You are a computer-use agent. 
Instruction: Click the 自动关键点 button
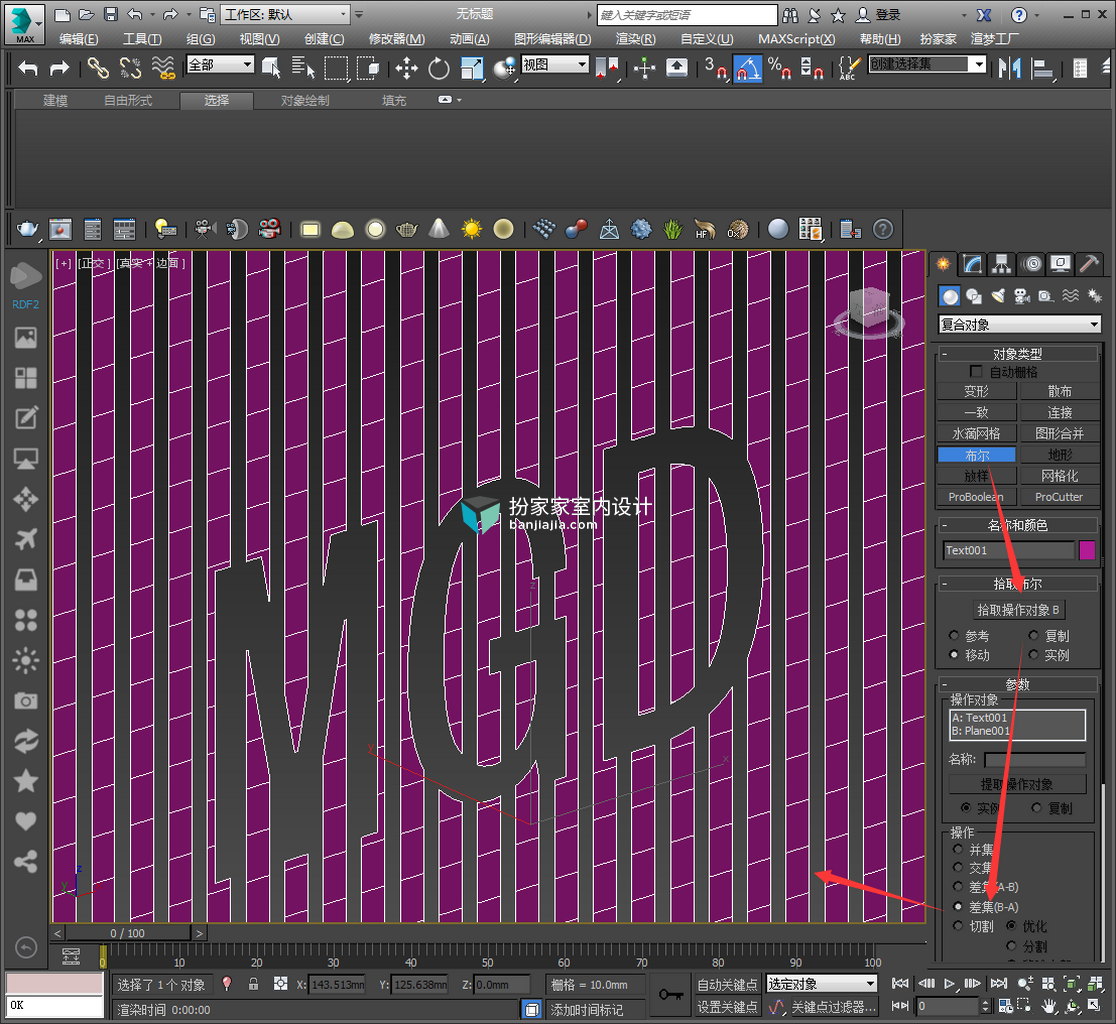pos(727,984)
